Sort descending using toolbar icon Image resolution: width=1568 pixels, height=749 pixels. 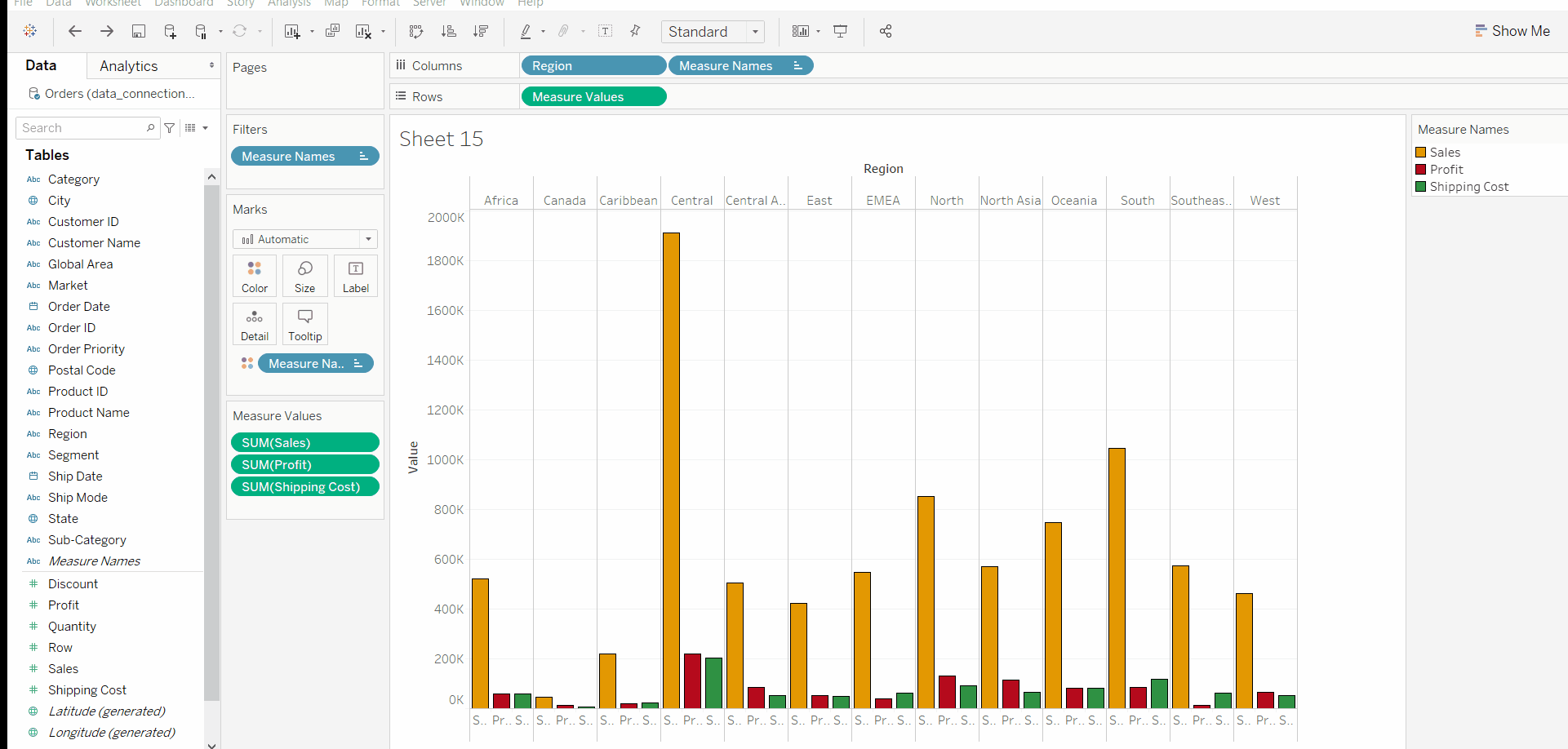coord(481,31)
